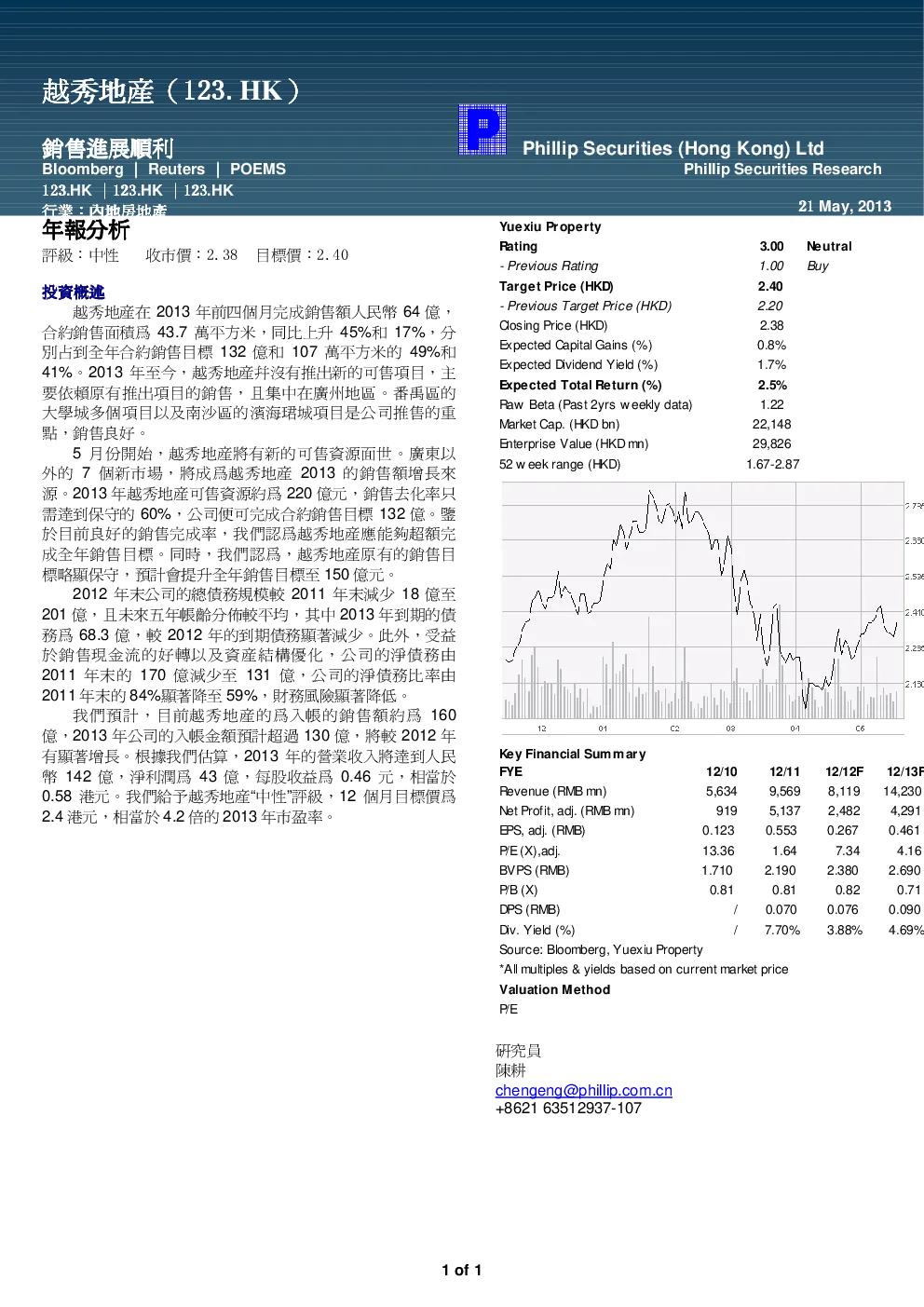Click the Key Financial Summary heading
This screenshot has height=1307, width=924.
click(572, 754)
